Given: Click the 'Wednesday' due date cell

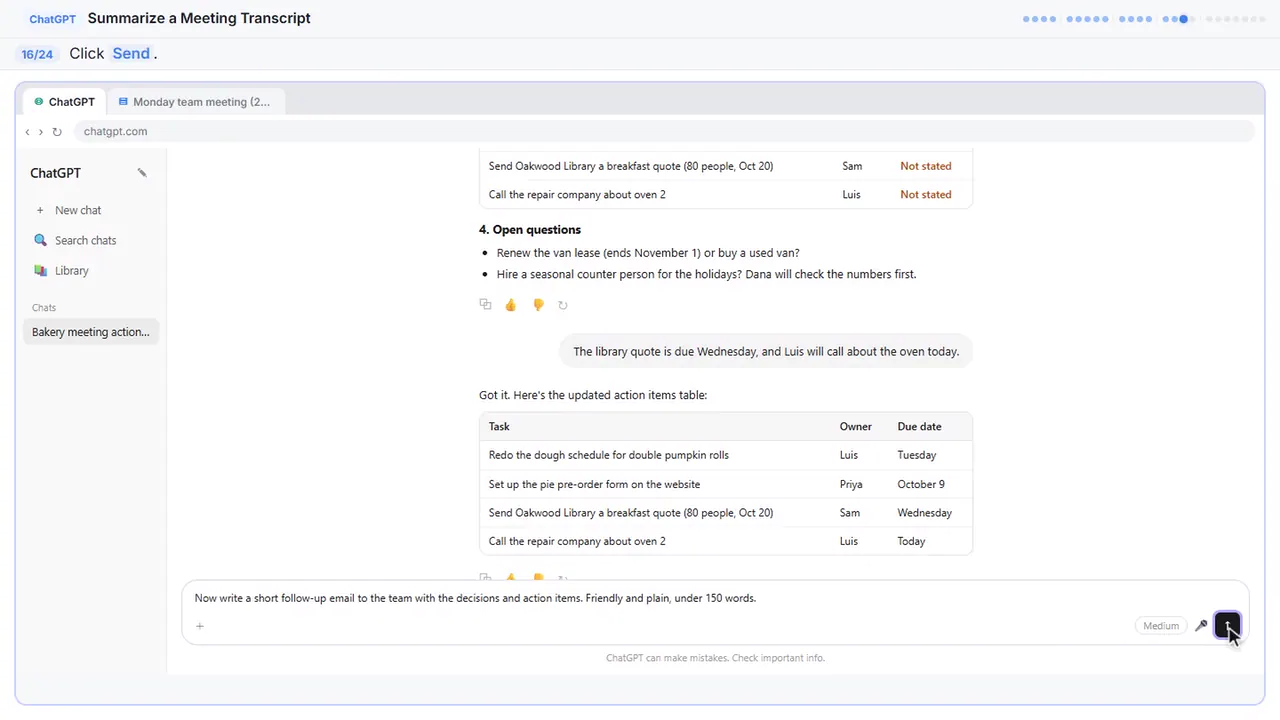Looking at the screenshot, I should [x=925, y=513].
